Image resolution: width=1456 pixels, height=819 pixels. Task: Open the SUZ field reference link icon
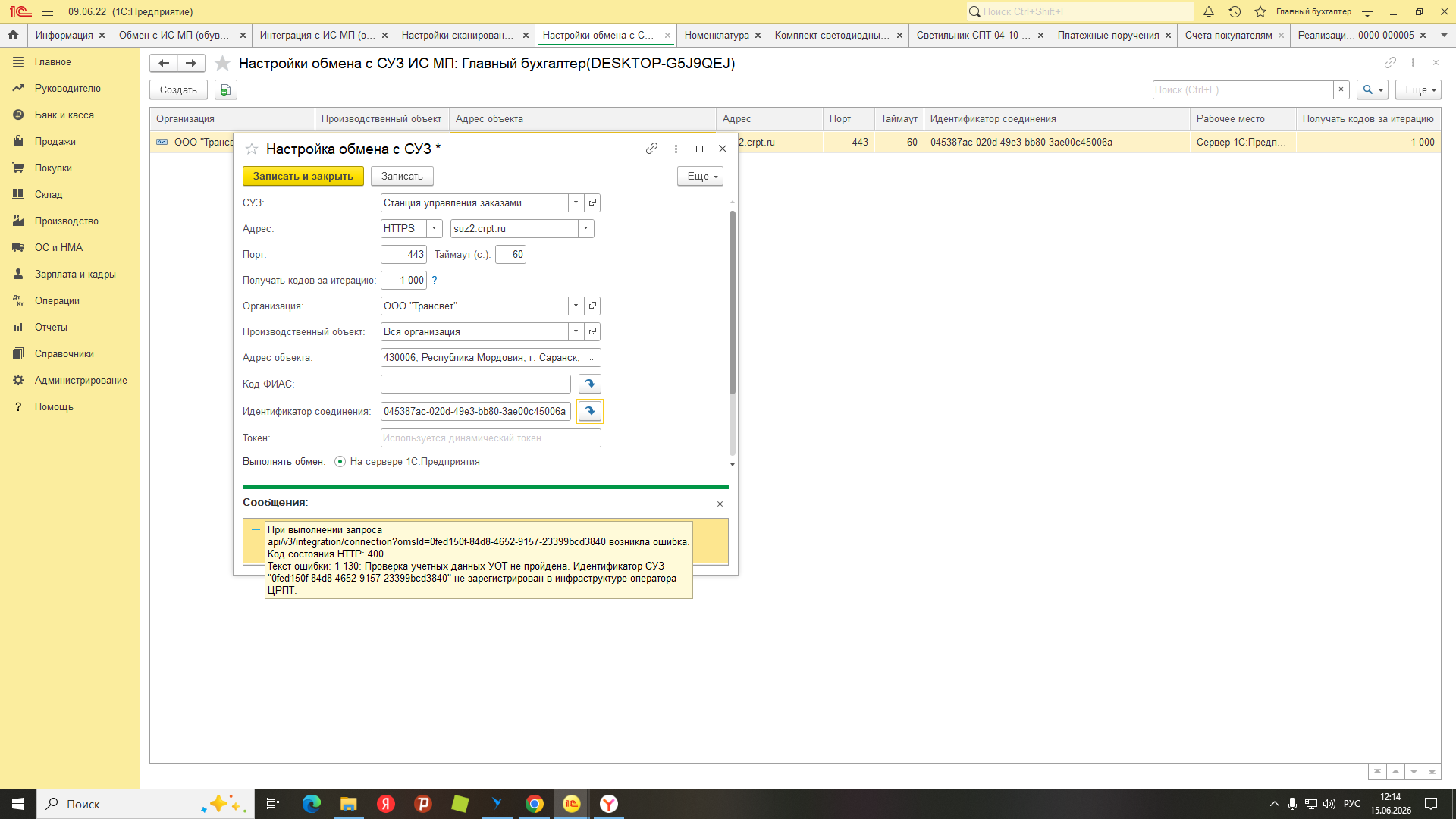593,202
